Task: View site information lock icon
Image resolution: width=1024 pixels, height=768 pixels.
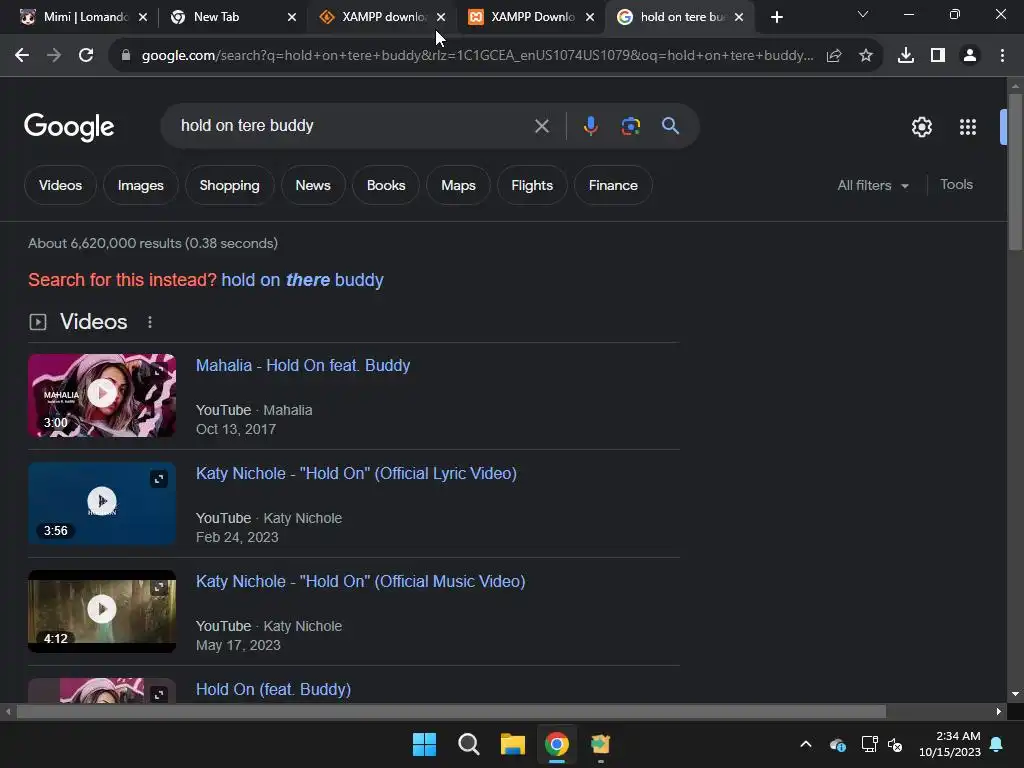Action: click(x=125, y=56)
